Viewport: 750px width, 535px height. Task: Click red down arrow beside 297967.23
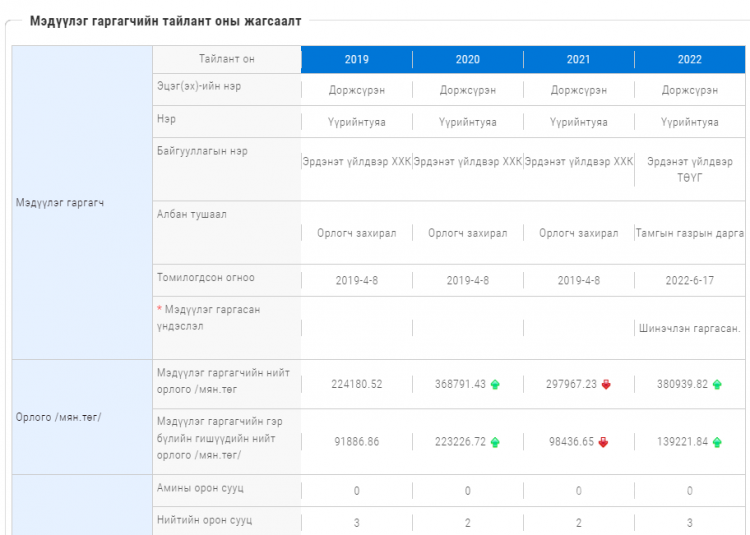click(606, 384)
